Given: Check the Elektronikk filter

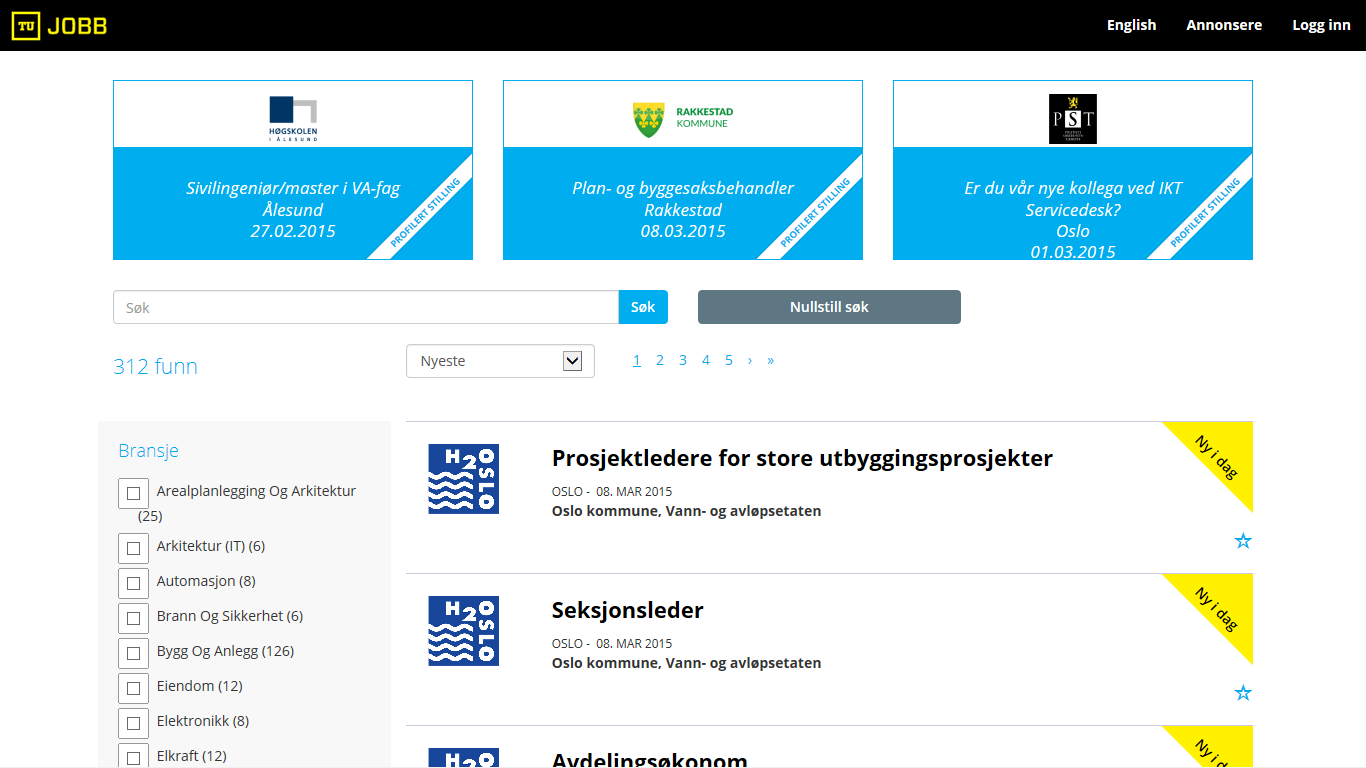Looking at the screenshot, I should pos(133,723).
